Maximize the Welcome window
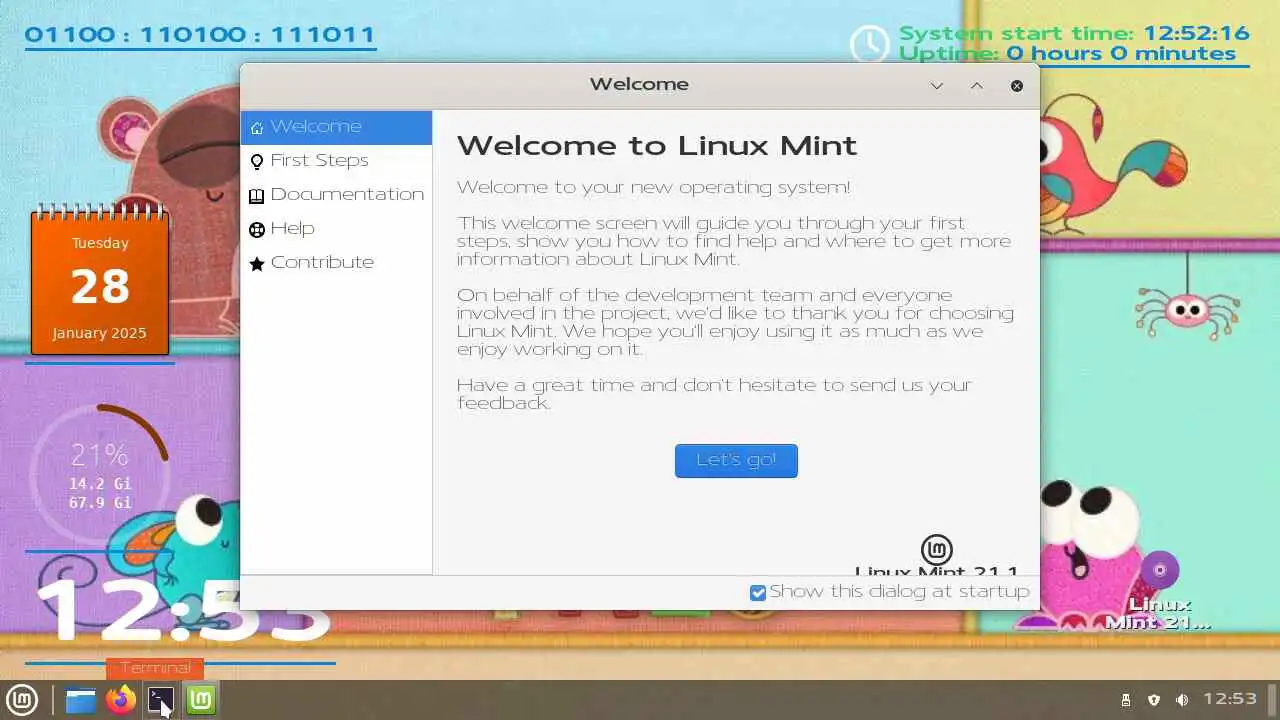Viewport: 1280px width, 720px height. pos(977,86)
